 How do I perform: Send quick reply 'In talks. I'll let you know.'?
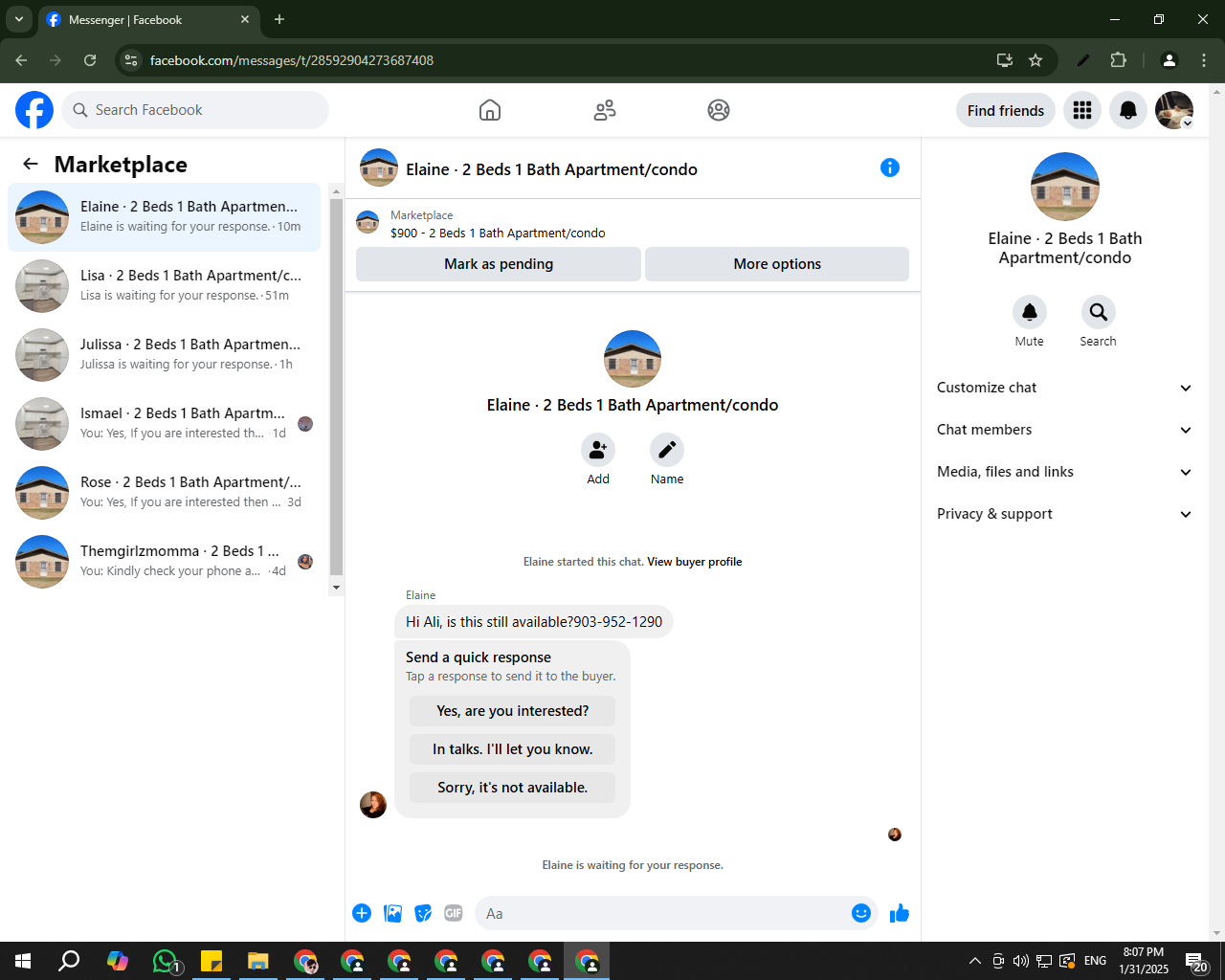tap(513, 749)
